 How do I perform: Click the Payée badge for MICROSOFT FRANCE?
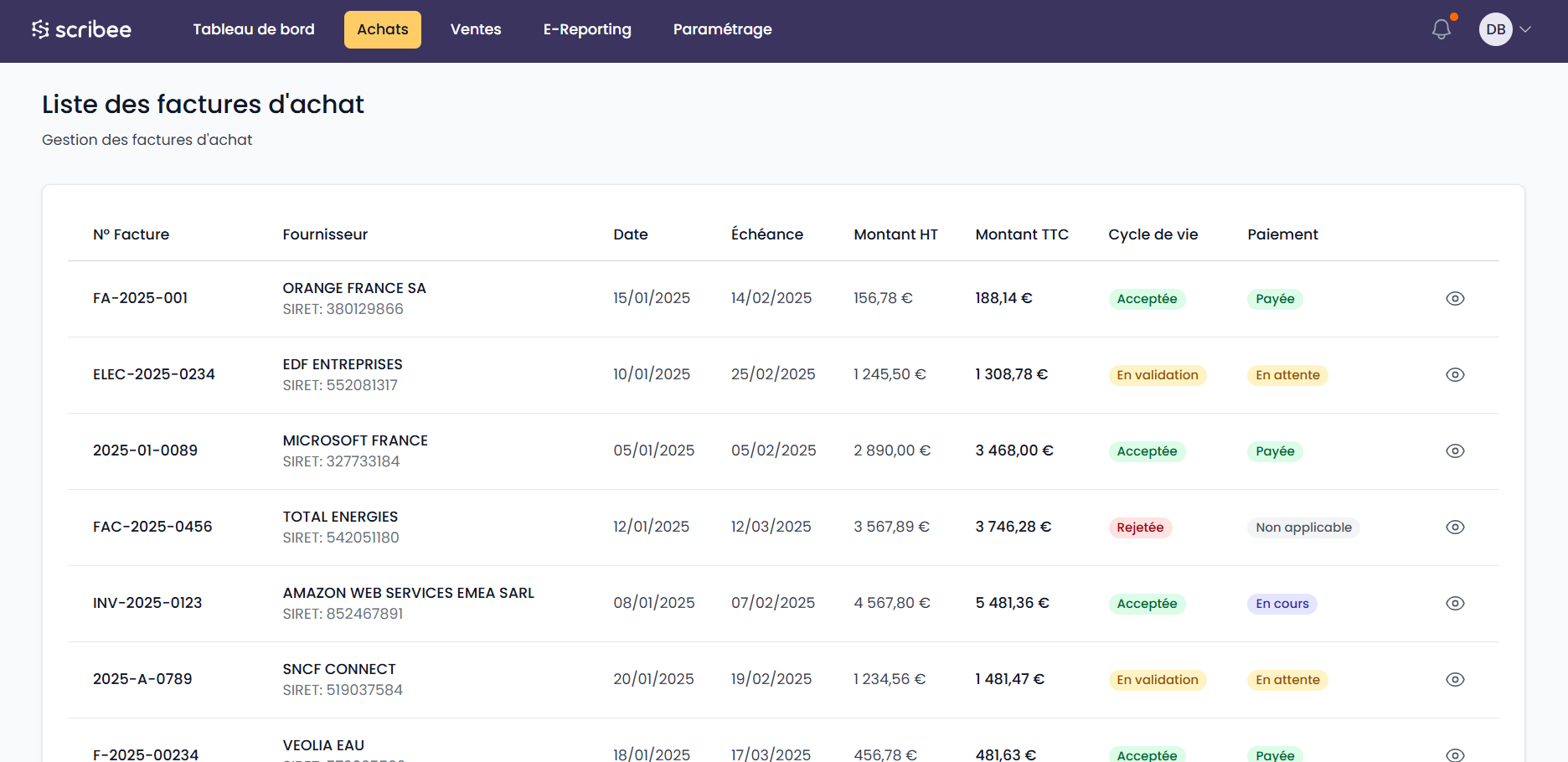(1275, 451)
